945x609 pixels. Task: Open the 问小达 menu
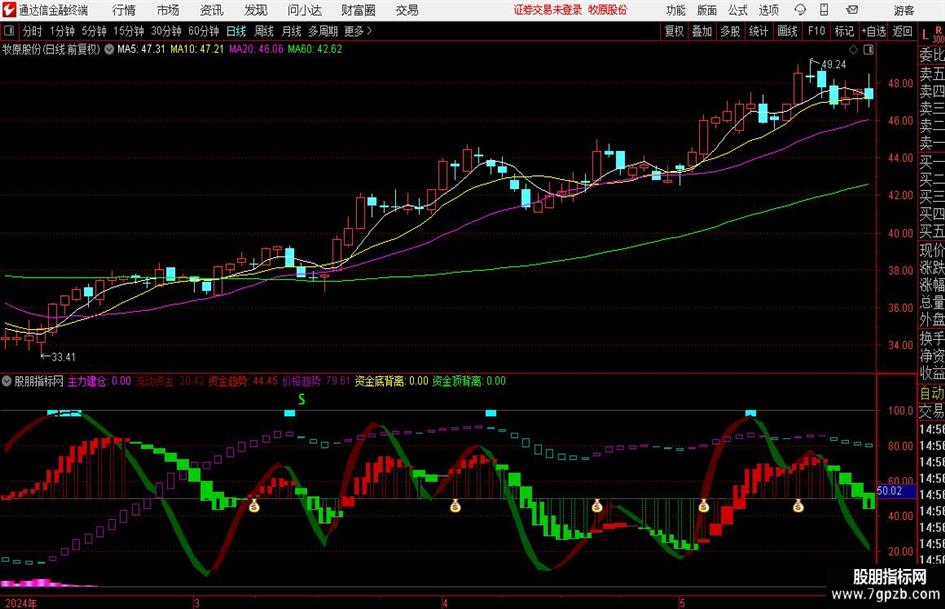coord(304,10)
